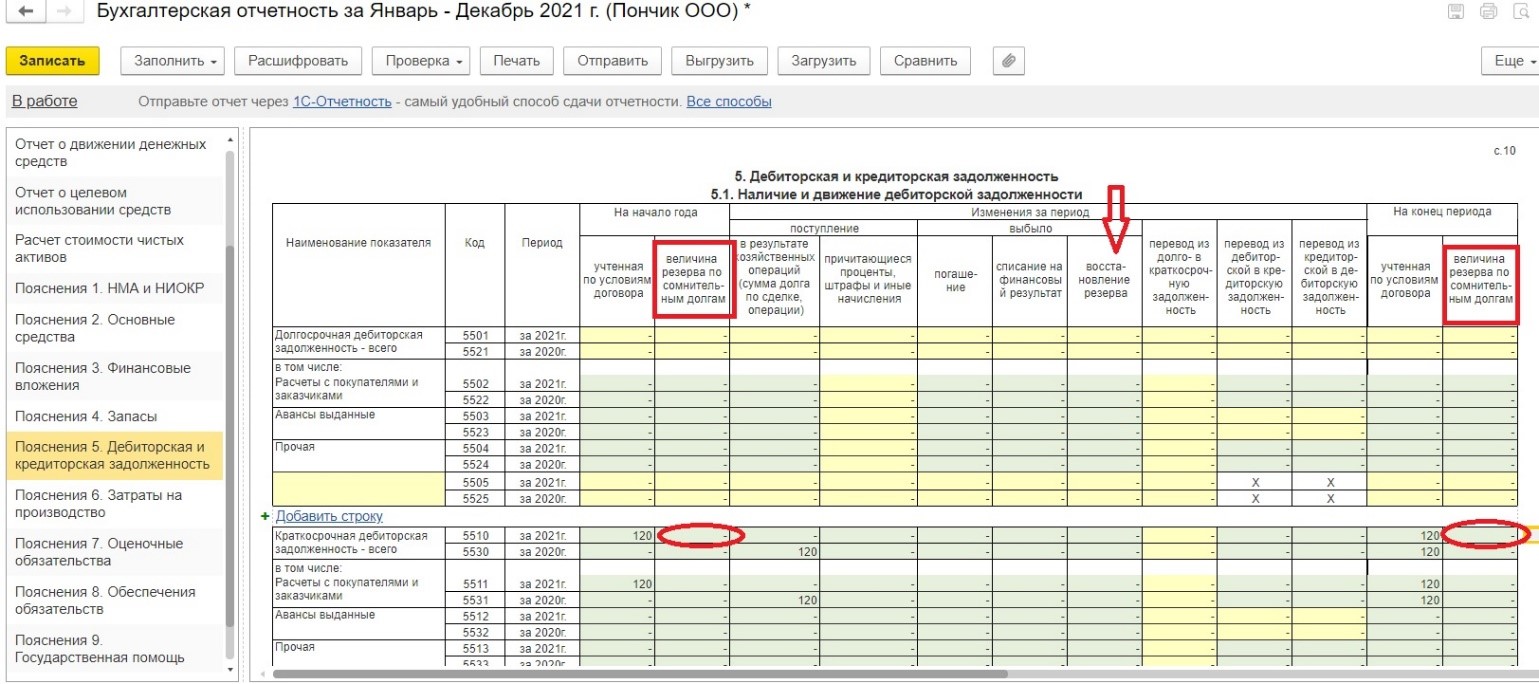Select the code cell 5503
This screenshot has width=1539, height=684.
pos(475,415)
